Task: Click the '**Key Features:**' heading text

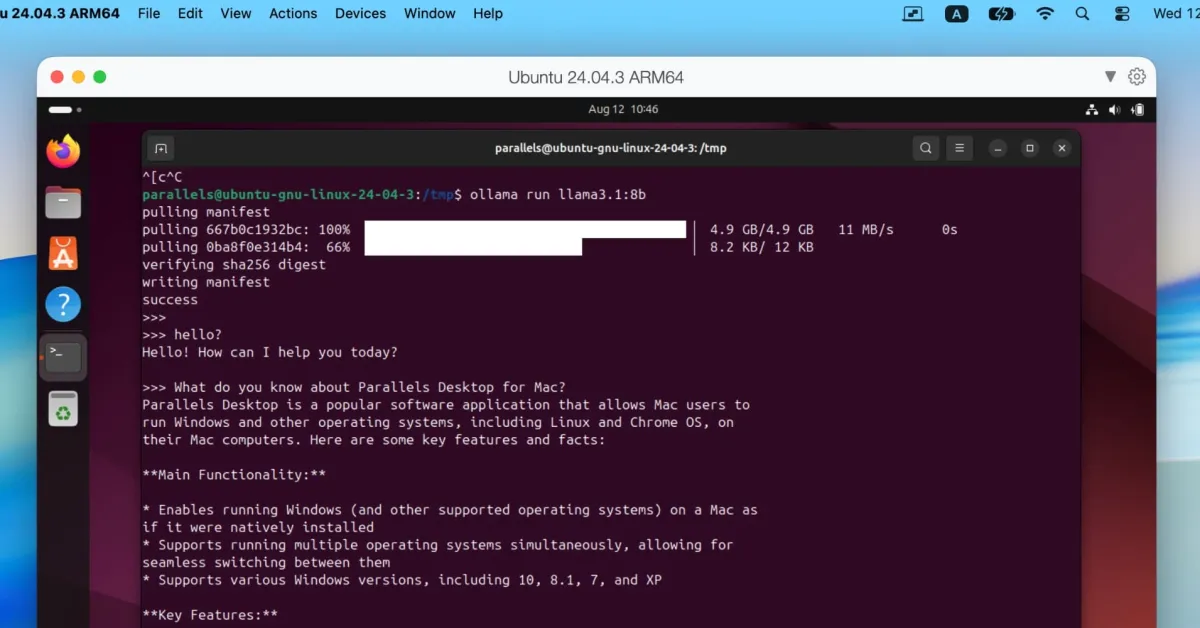Action: click(210, 615)
